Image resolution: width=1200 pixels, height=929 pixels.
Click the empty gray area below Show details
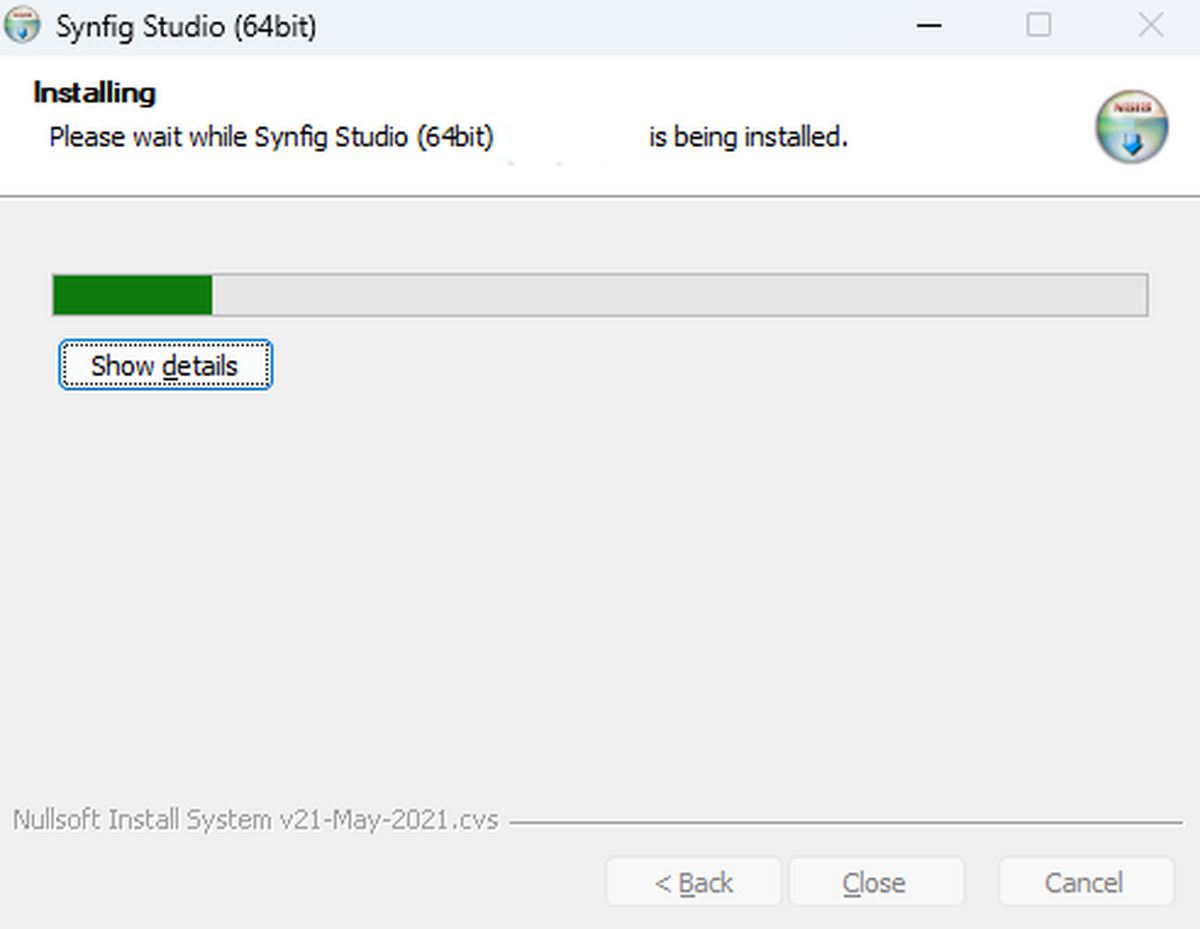[x=600, y=580]
